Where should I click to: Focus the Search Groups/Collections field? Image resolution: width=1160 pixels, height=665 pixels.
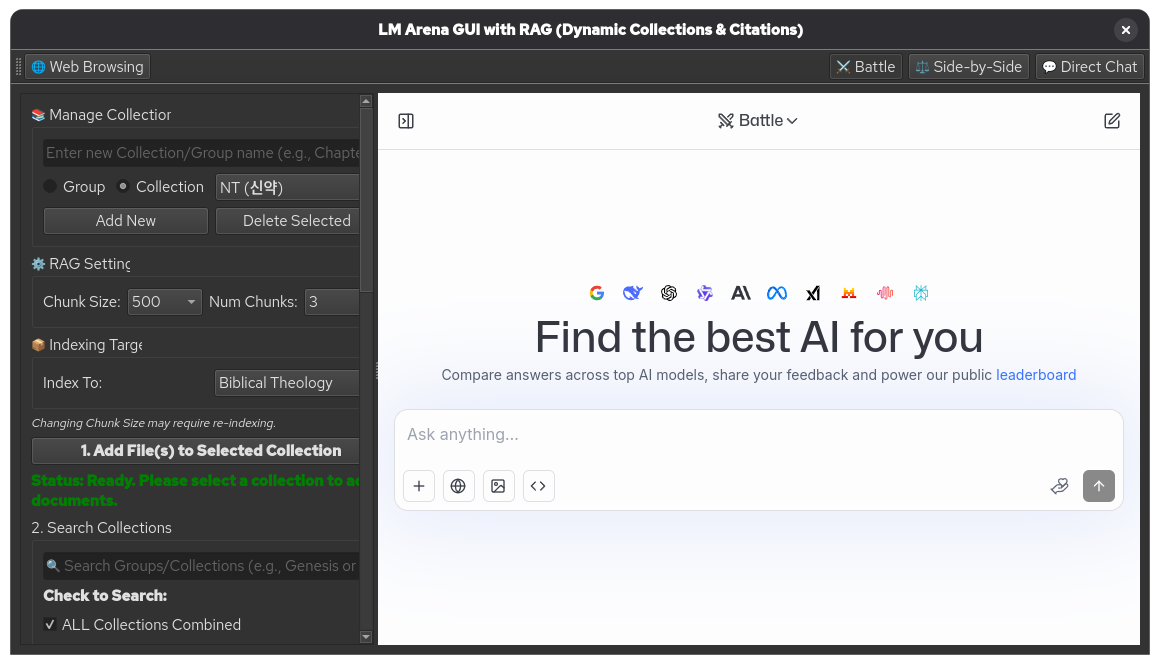[x=201, y=566]
